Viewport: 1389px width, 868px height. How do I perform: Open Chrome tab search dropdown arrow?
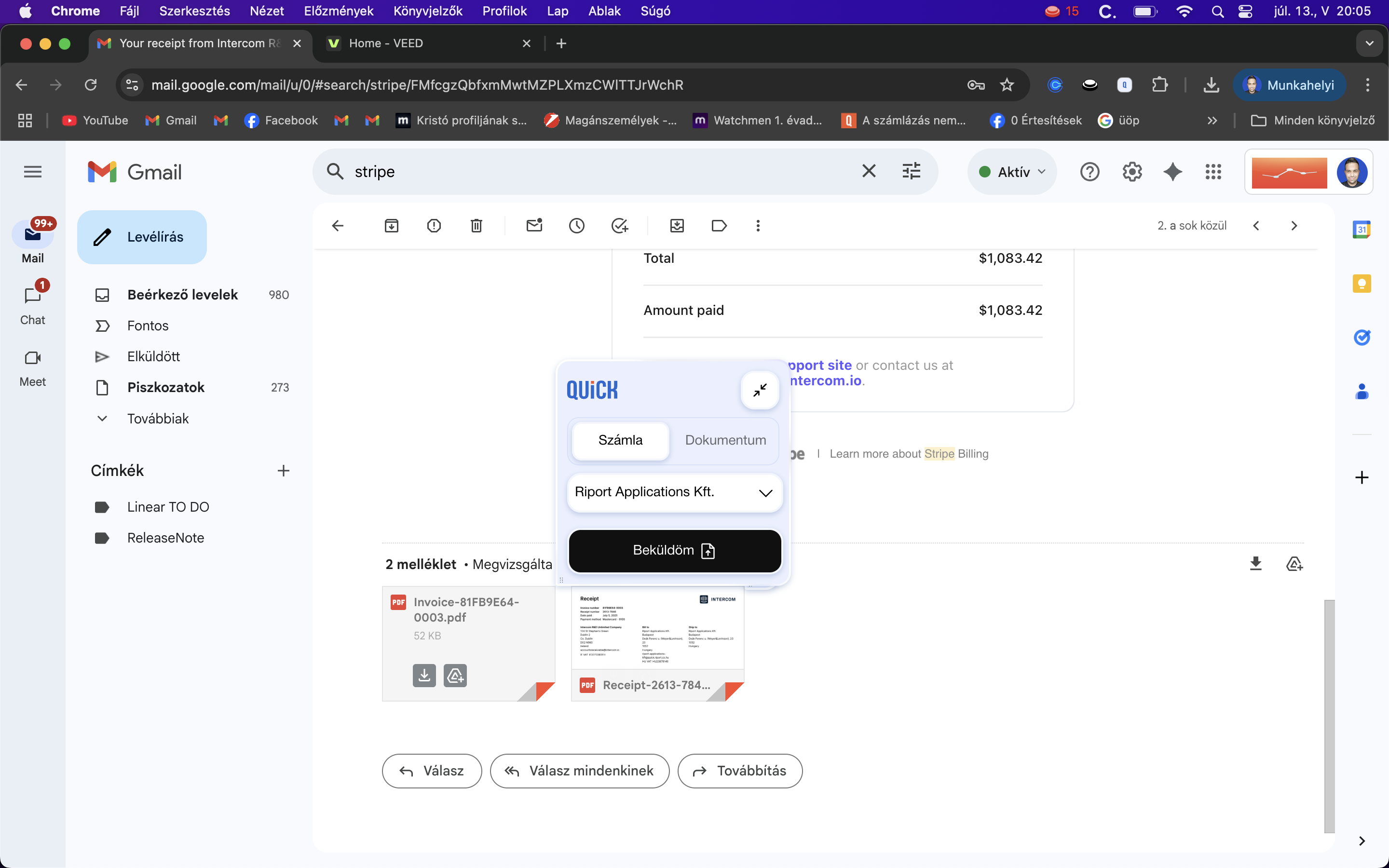click(x=1370, y=43)
